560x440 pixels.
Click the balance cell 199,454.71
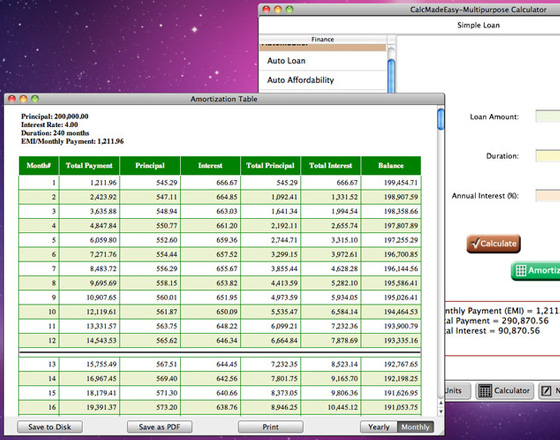(391, 183)
